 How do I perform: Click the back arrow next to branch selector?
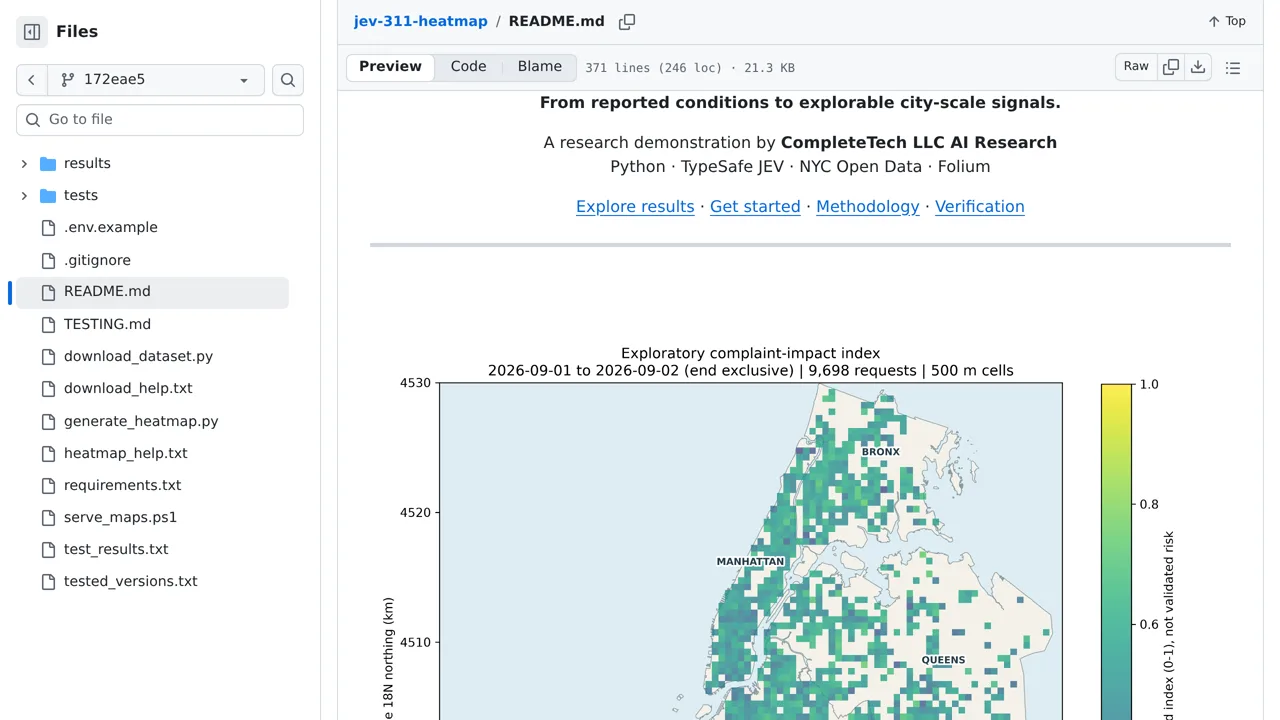pos(31,80)
